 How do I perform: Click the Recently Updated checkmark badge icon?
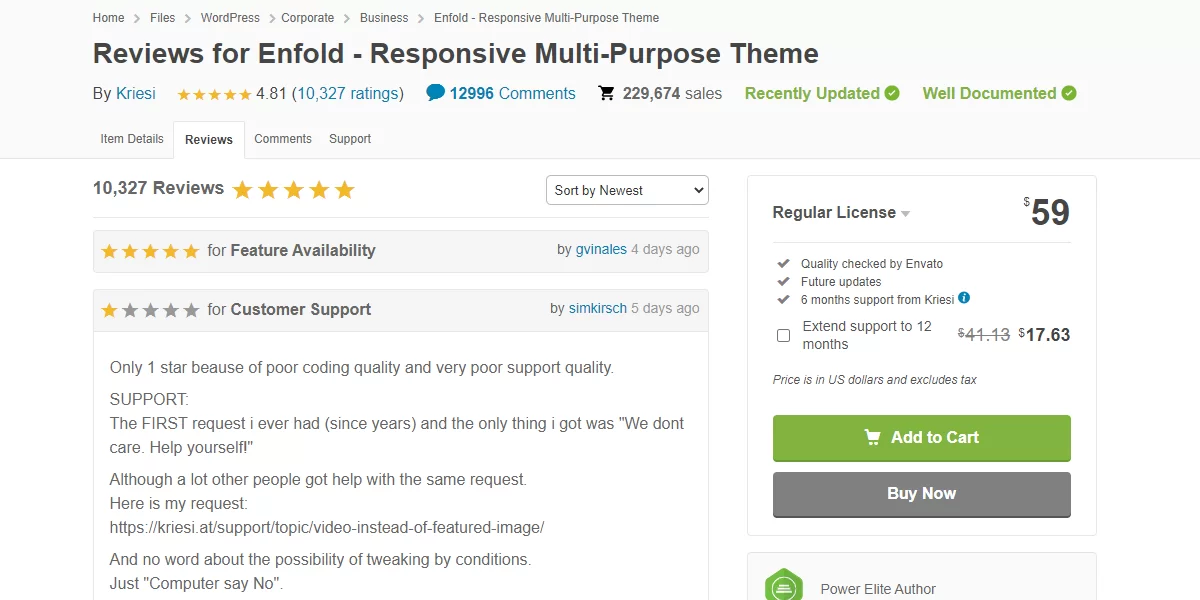point(892,93)
